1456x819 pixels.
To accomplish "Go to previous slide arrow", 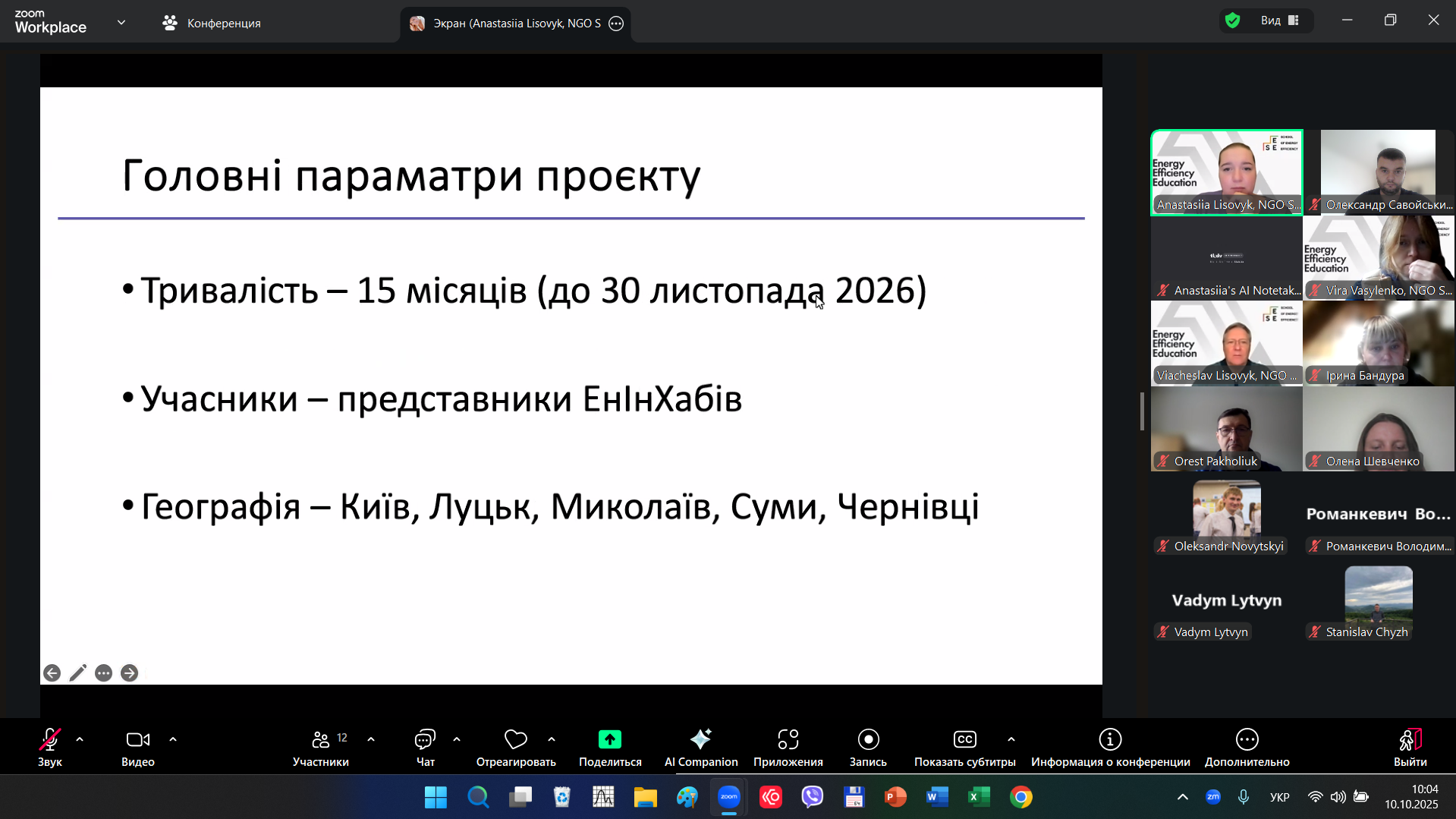I will [x=52, y=673].
